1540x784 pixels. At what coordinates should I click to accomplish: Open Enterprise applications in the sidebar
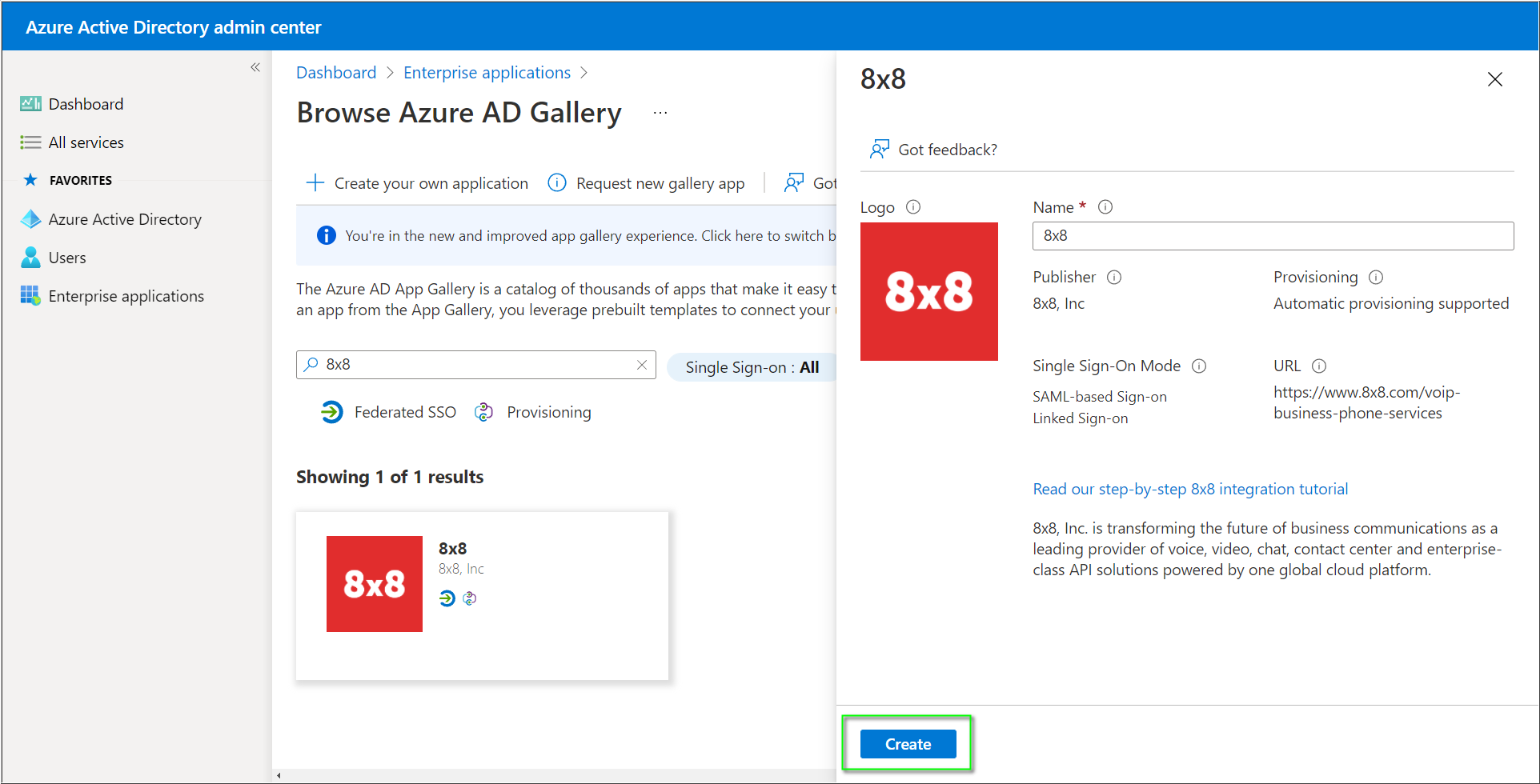126,296
